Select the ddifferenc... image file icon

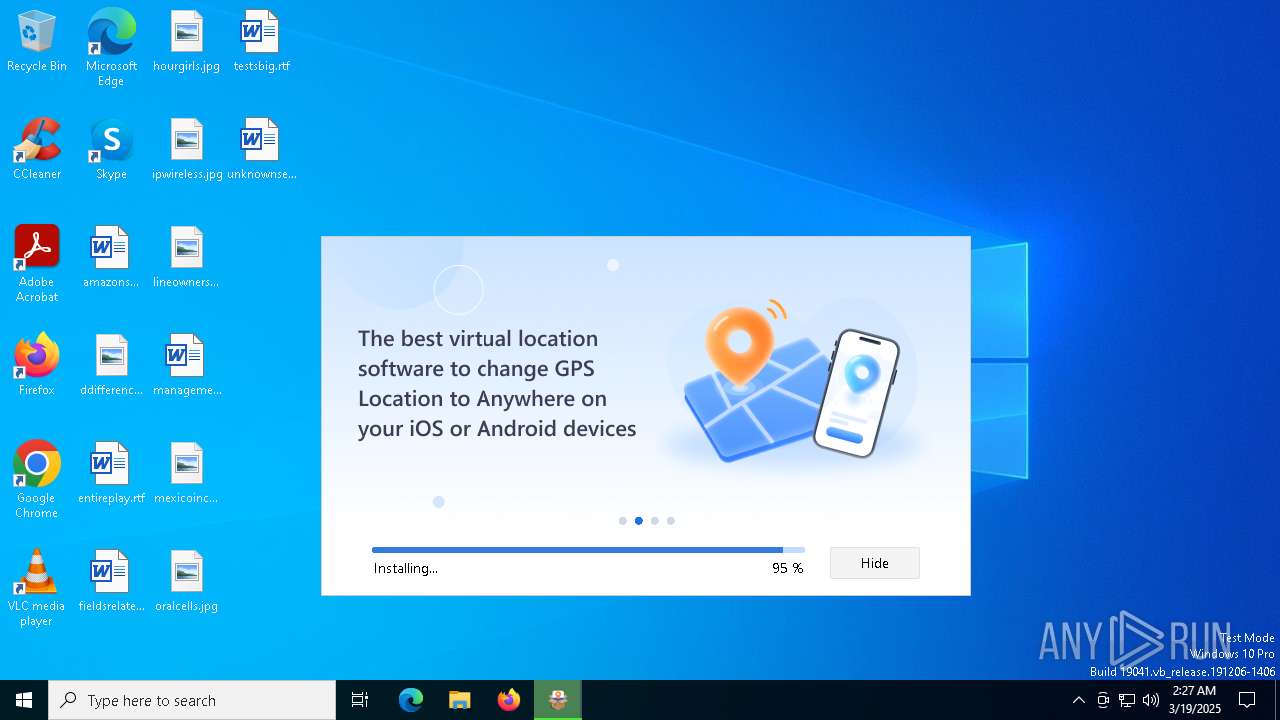pyautogui.click(x=111, y=366)
